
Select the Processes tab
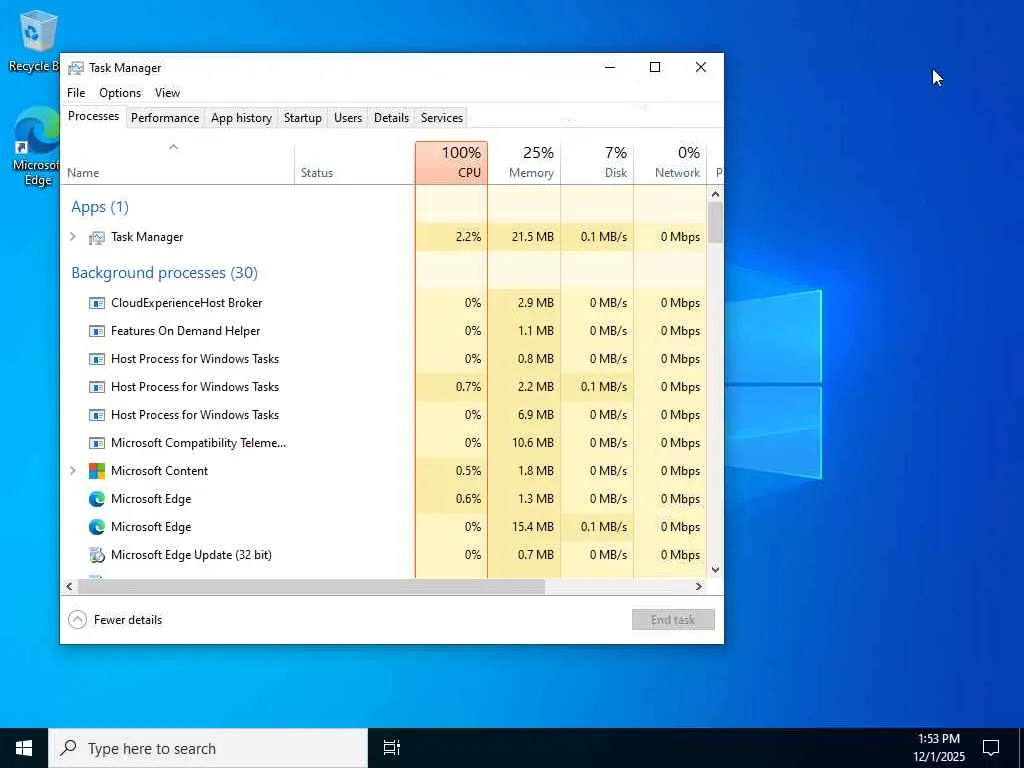pyautogui.click(x=93, y=116)
